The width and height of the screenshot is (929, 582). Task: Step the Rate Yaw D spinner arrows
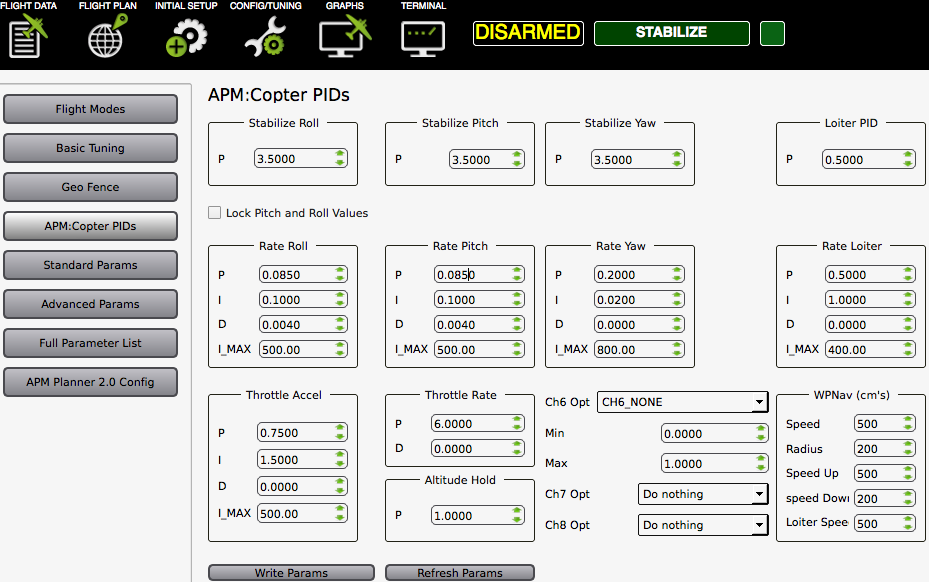(677, 324)
